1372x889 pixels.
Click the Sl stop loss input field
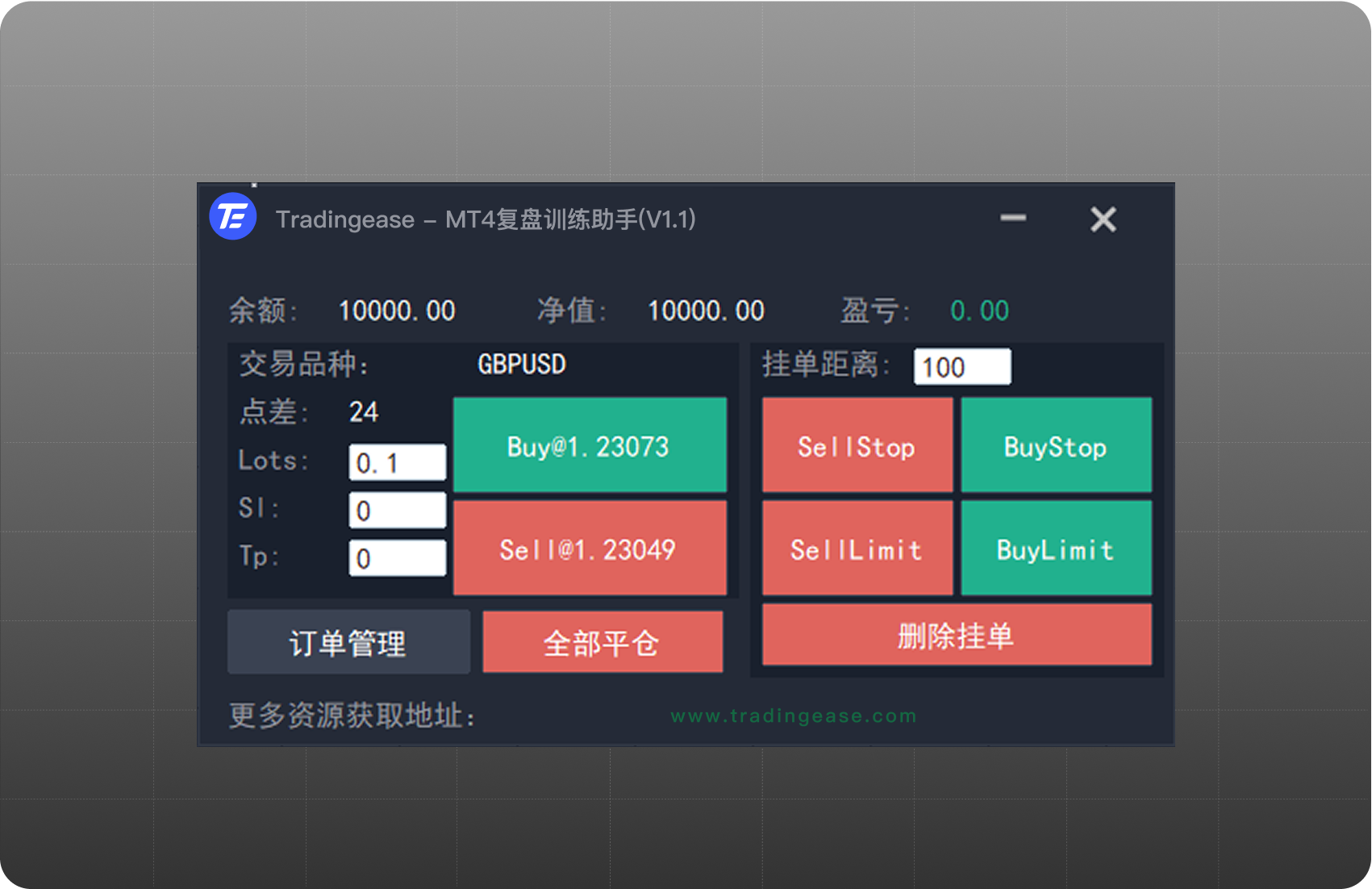pos(397,511)
